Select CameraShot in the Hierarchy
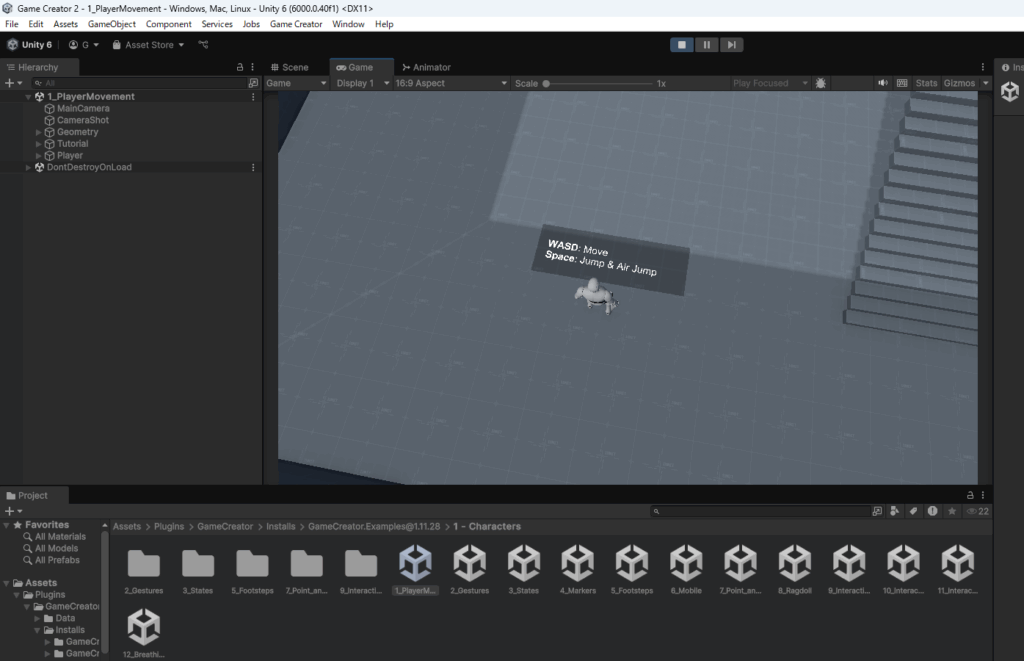 pyautogui.click(x=82, y=120)
